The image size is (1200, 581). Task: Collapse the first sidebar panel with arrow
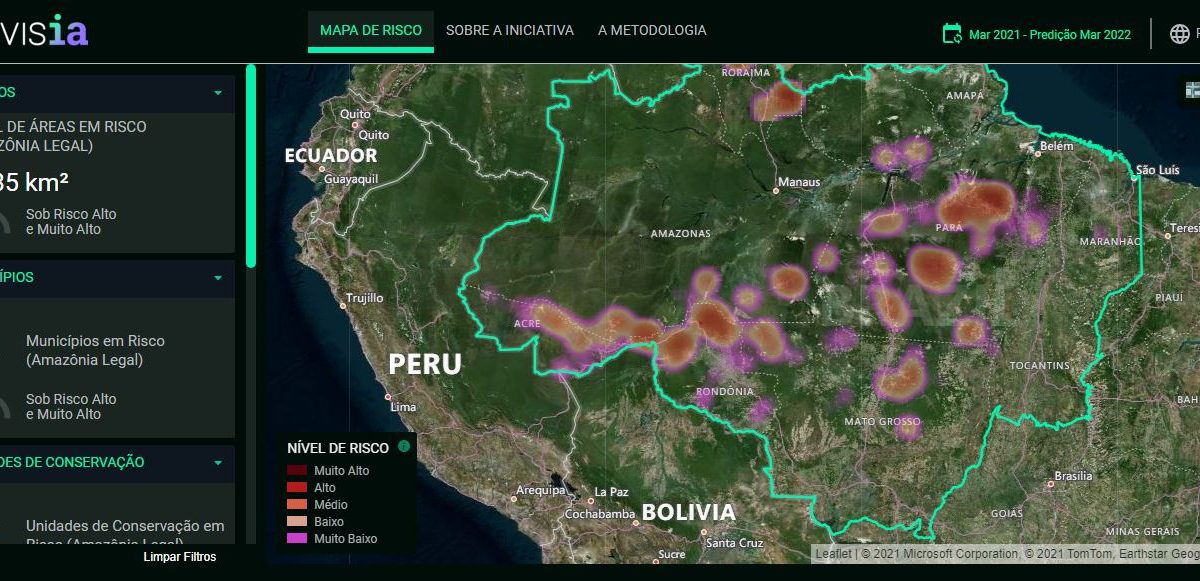coord(218,93)
